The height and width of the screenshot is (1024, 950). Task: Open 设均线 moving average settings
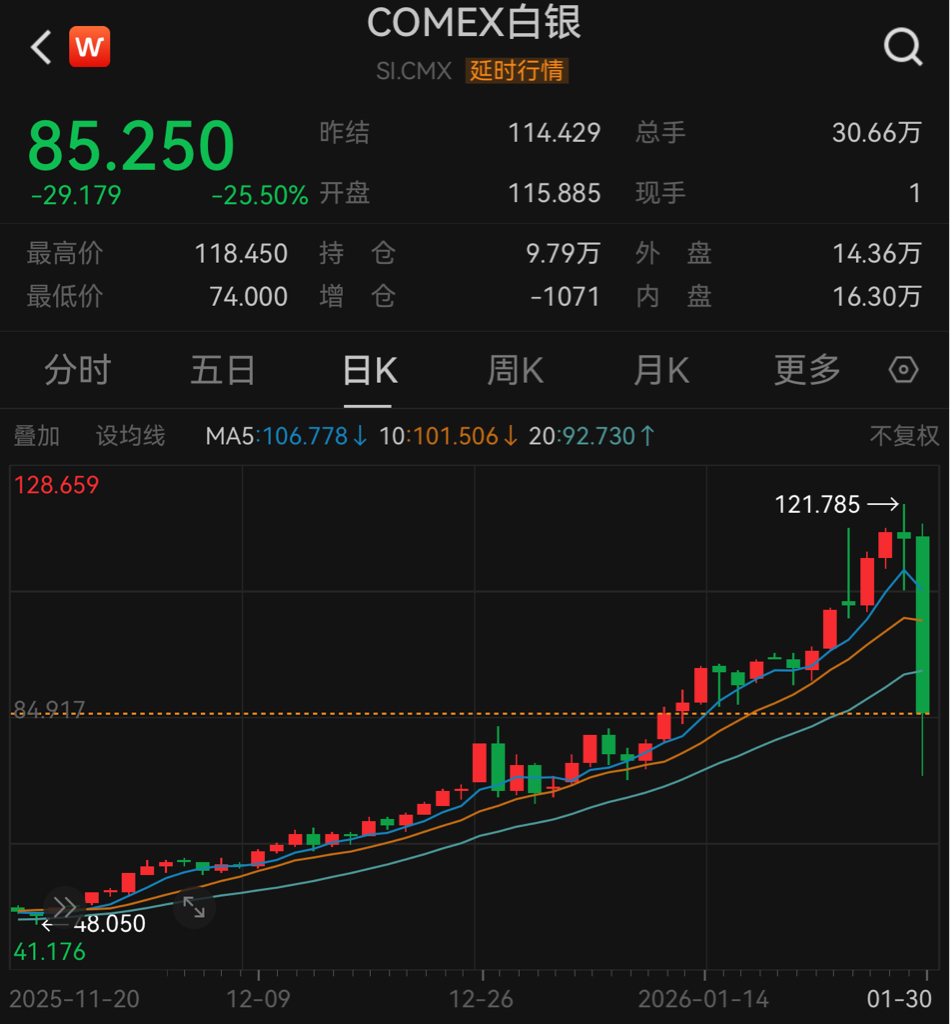pyautogui.click(x=131, y=436)
